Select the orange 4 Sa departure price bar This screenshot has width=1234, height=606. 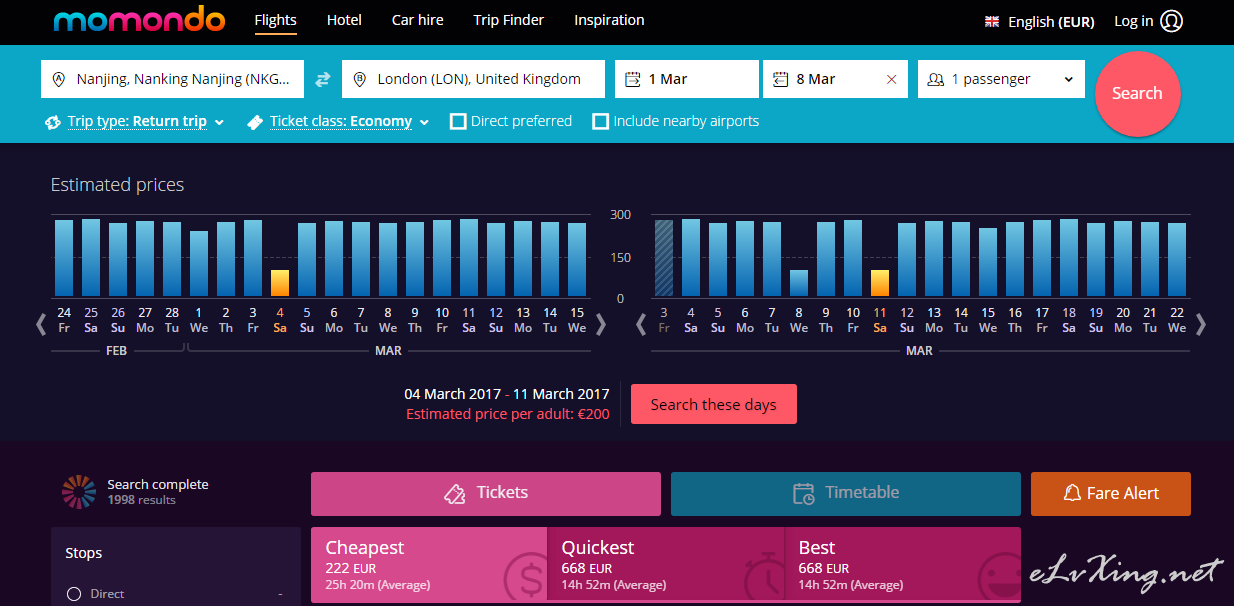pos(280,283)
